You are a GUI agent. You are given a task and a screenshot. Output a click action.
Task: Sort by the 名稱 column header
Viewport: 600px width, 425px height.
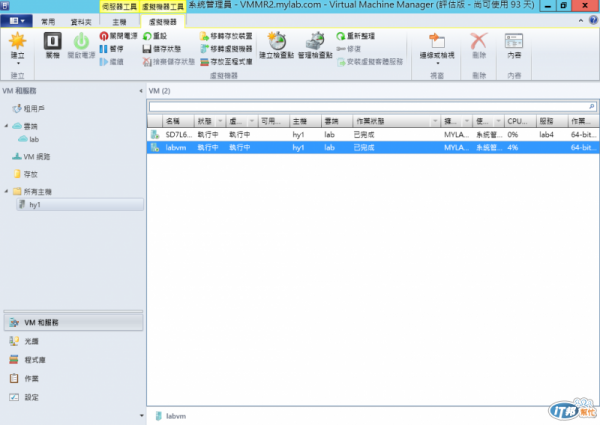pyautogui.click(x=178, y=122)
